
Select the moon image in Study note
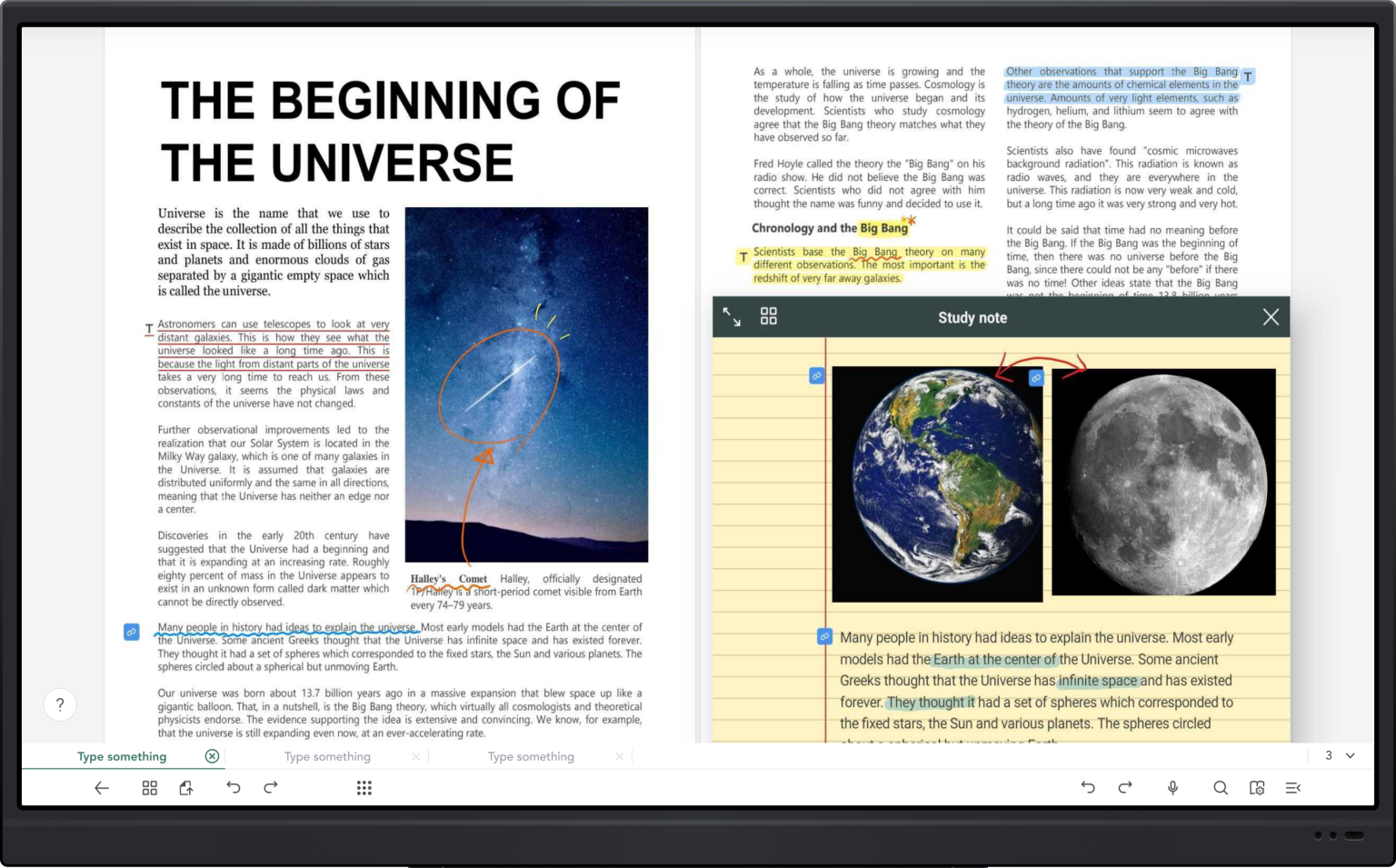tap(1163, 482)
